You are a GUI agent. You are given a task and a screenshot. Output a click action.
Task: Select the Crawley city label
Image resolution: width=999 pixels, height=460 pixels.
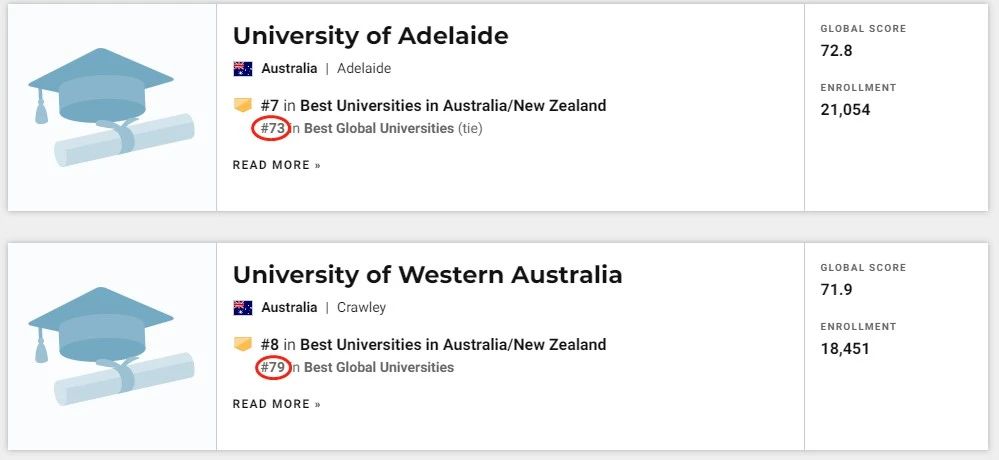361,308
